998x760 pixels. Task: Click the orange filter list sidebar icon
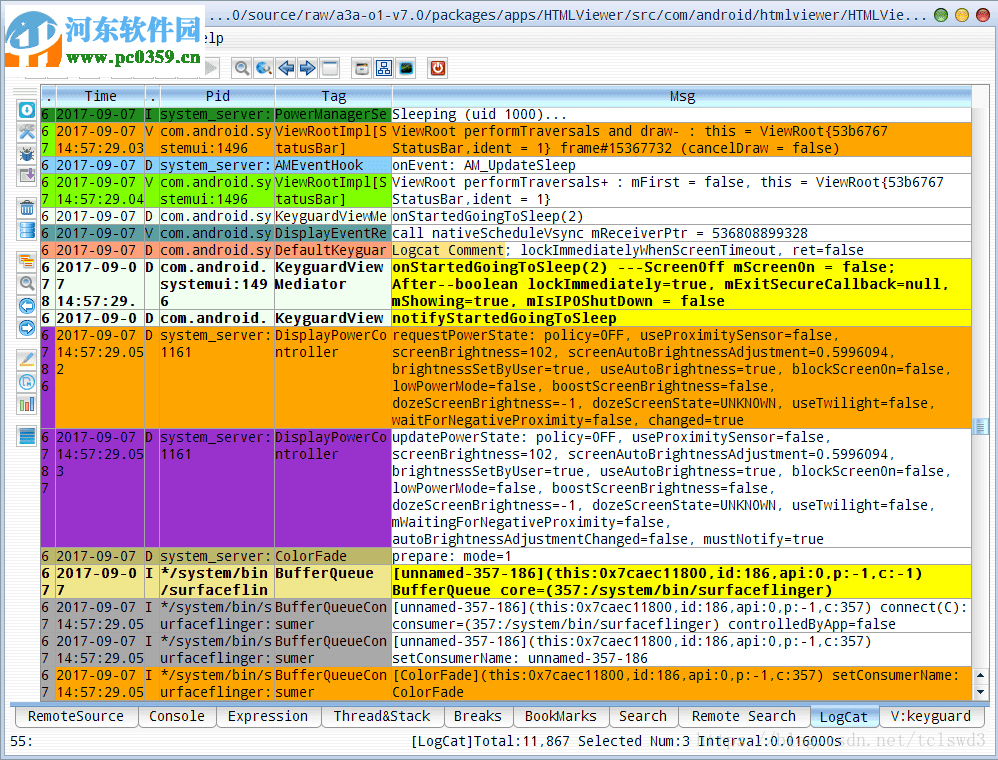pyautogui.click(x=27, y=262)
